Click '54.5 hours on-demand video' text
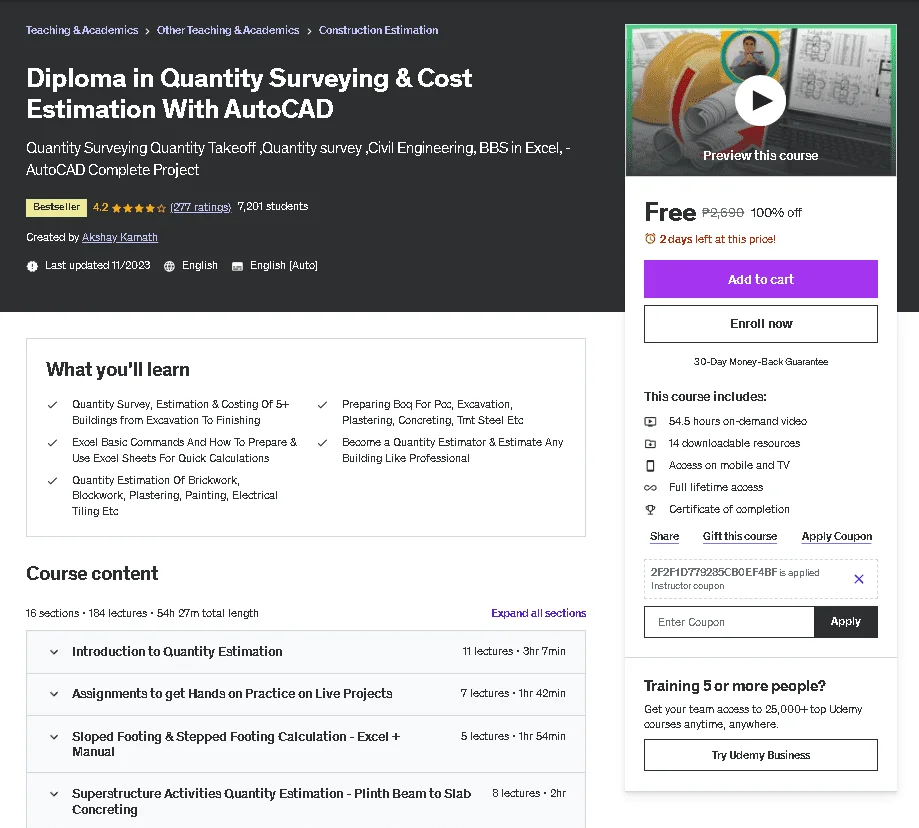The height and width of the screenshot is (828, 919). pos(737,421)
